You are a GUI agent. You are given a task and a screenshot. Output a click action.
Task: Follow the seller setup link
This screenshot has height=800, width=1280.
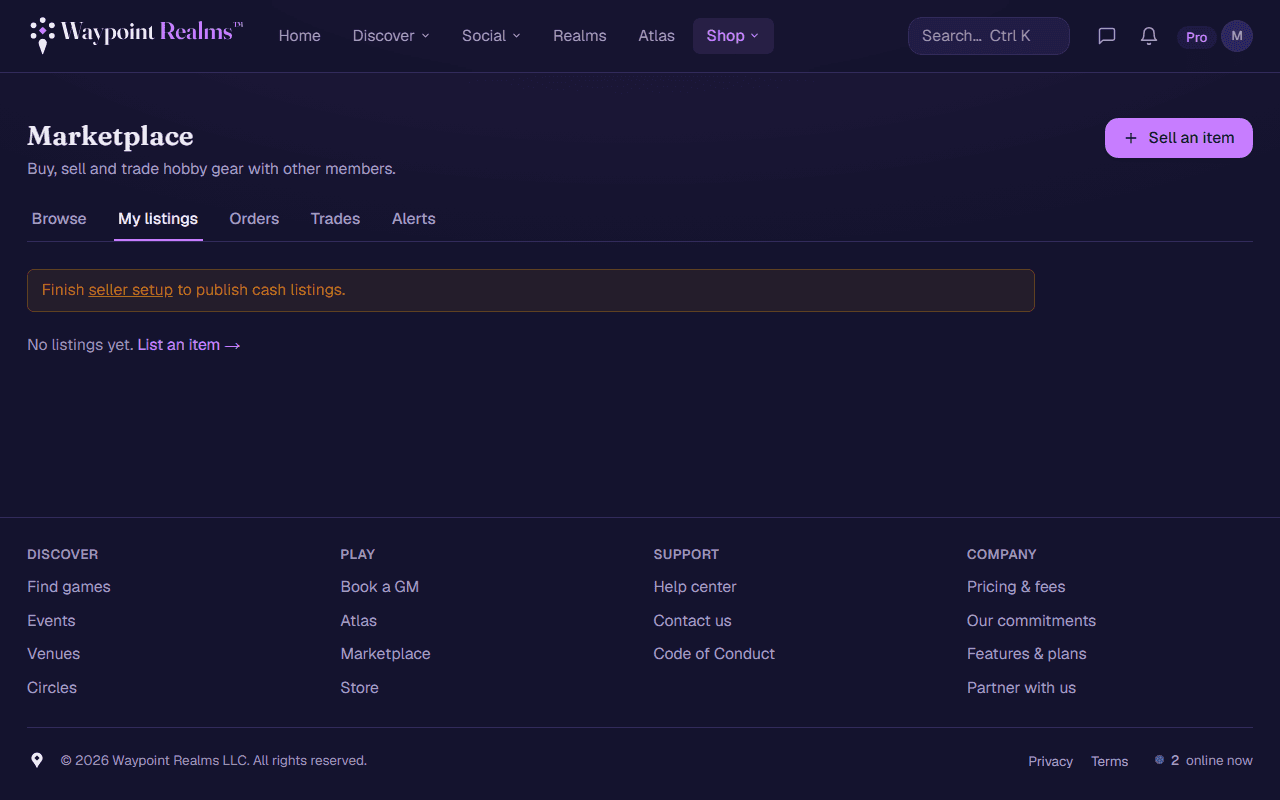[x=131, y=290]
